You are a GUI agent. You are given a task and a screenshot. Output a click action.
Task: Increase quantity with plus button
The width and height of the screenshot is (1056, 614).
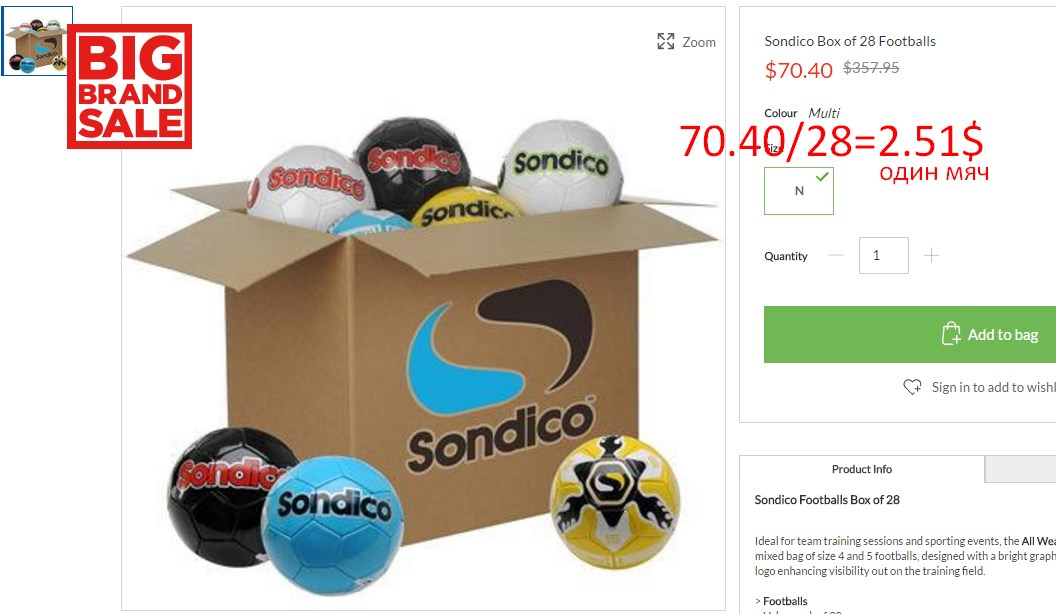click(931, 255)
